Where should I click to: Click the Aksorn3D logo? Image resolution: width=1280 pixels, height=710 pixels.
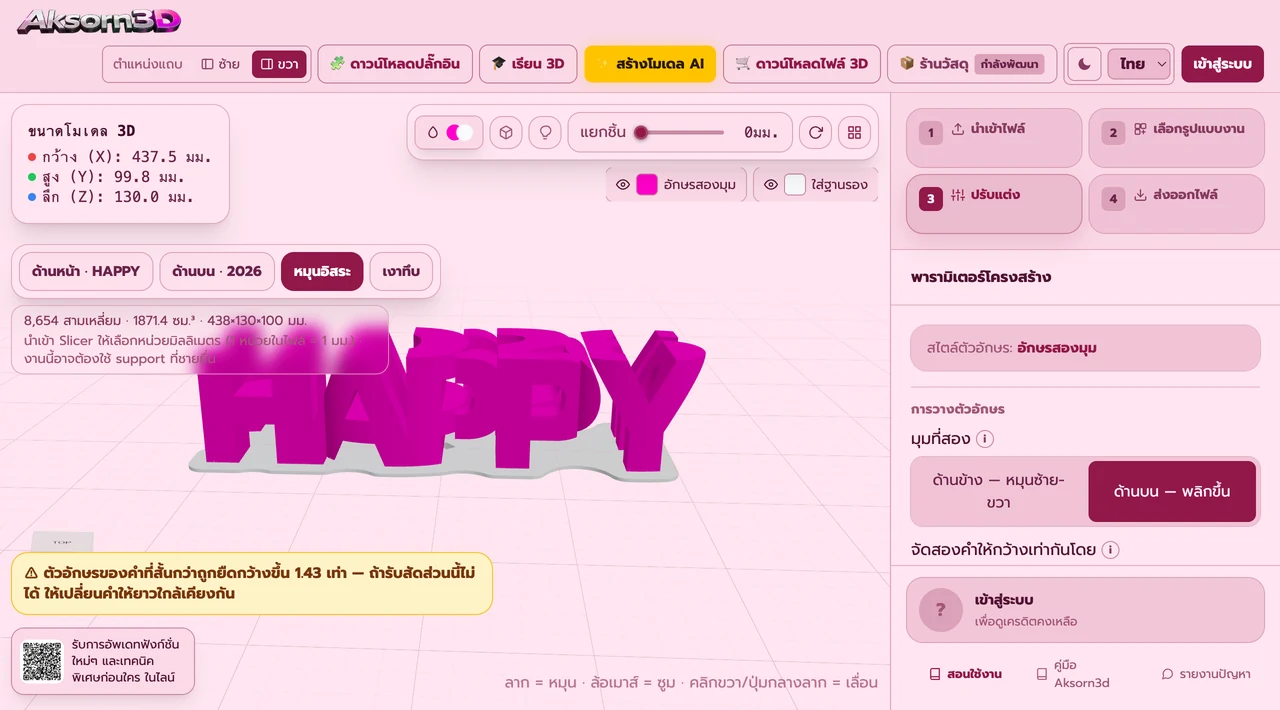tap(99, 20)
